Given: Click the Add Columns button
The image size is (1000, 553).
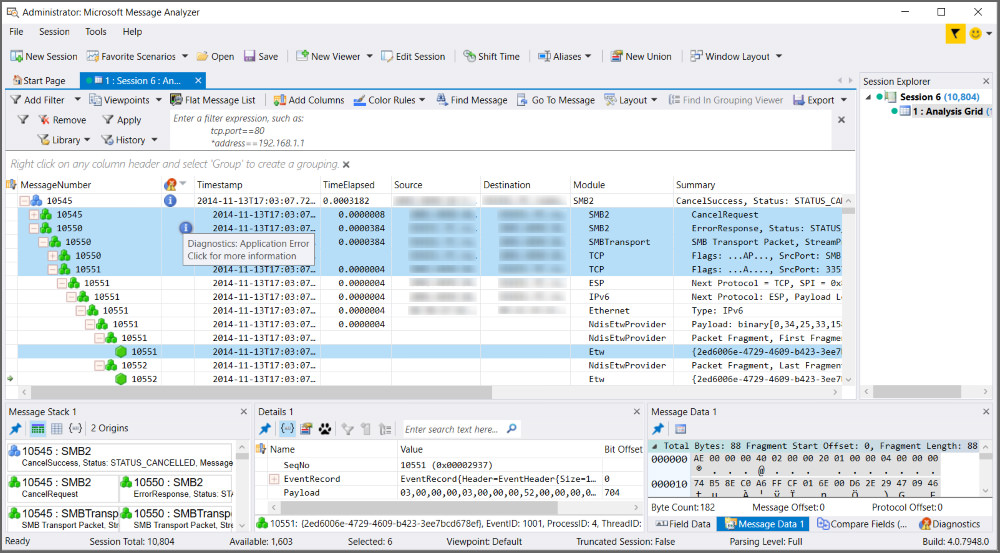Looking at the screenshot, I should pos(309,100).
